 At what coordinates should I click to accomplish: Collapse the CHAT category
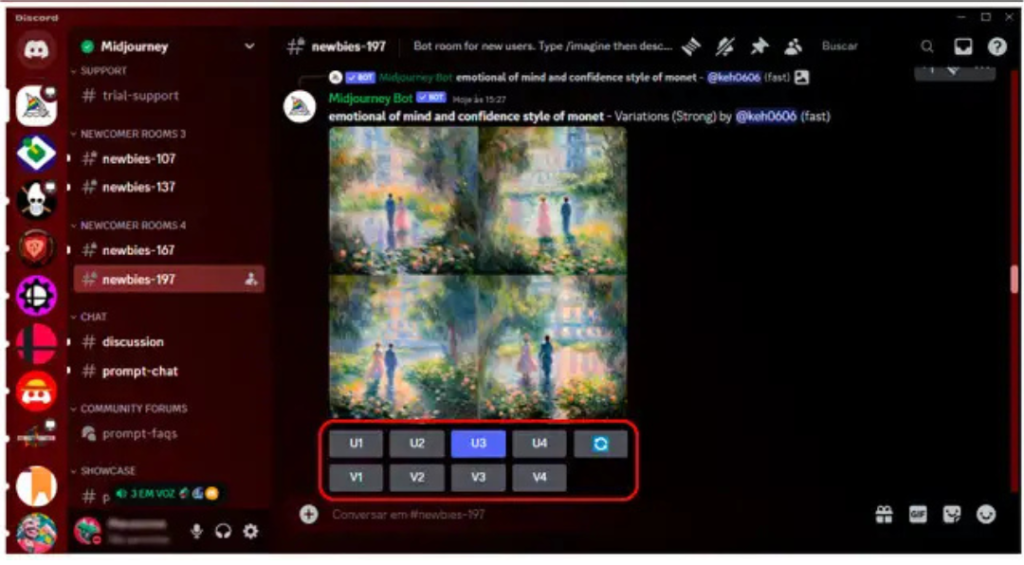click(x=93, y=317)
